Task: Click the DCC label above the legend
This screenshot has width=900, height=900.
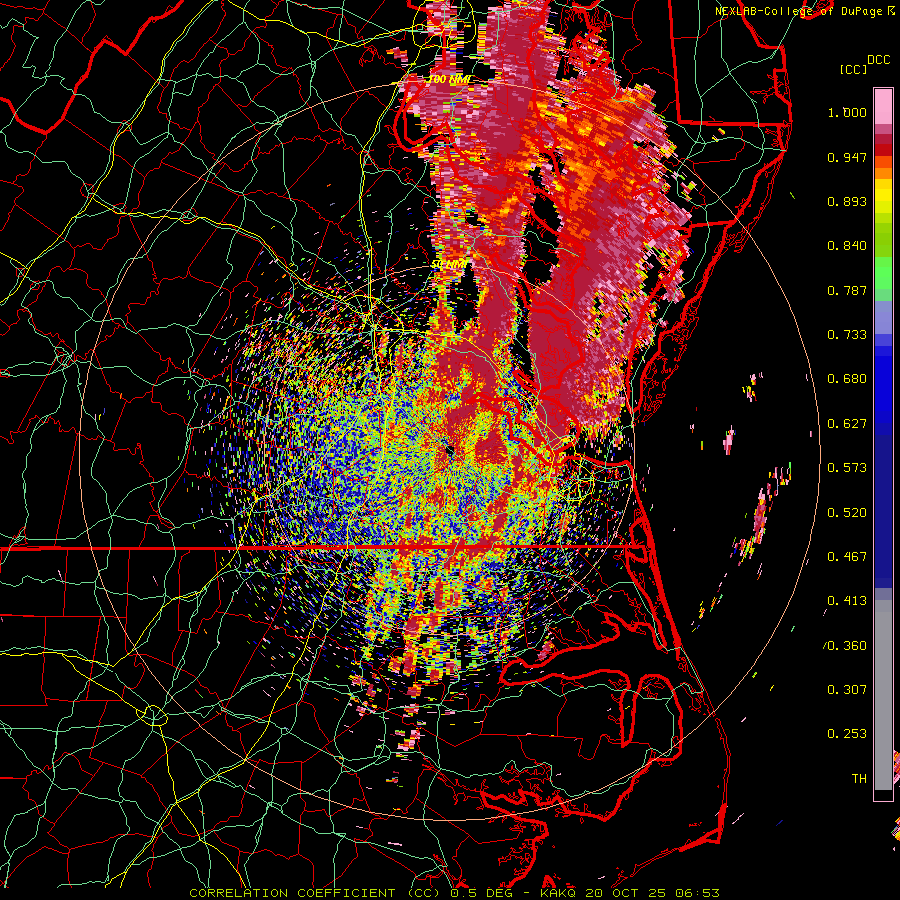Action: tap(878, 59)
